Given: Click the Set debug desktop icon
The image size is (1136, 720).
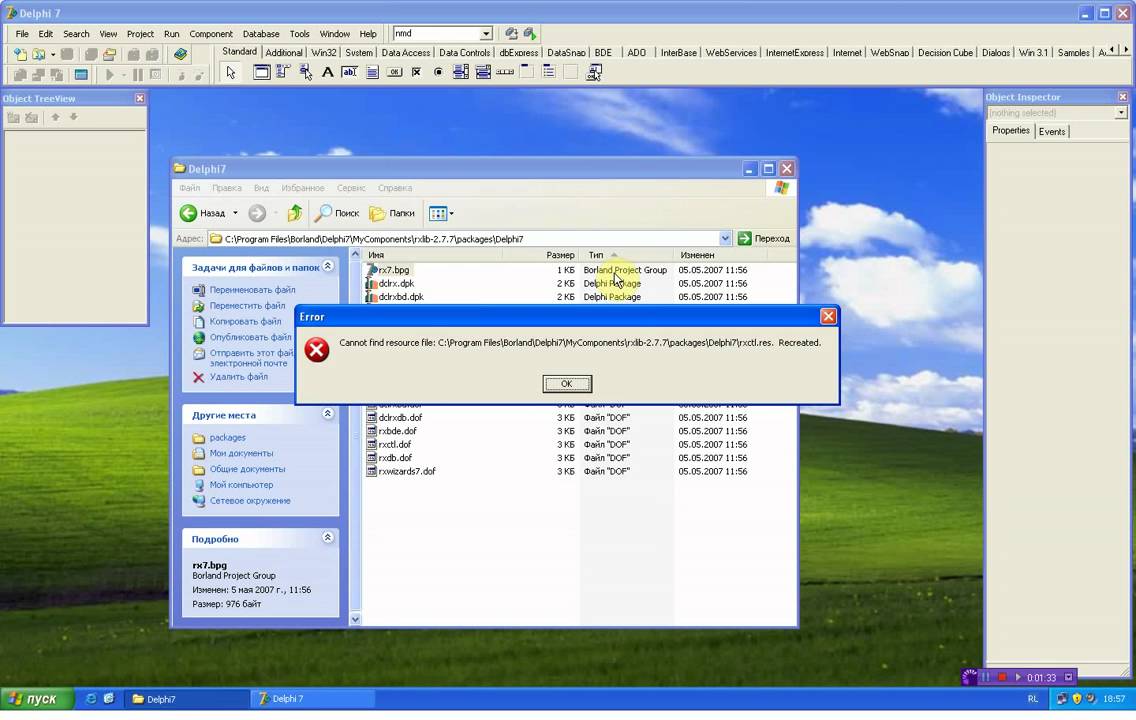Looking at the screenshot, I should point(530,33).
